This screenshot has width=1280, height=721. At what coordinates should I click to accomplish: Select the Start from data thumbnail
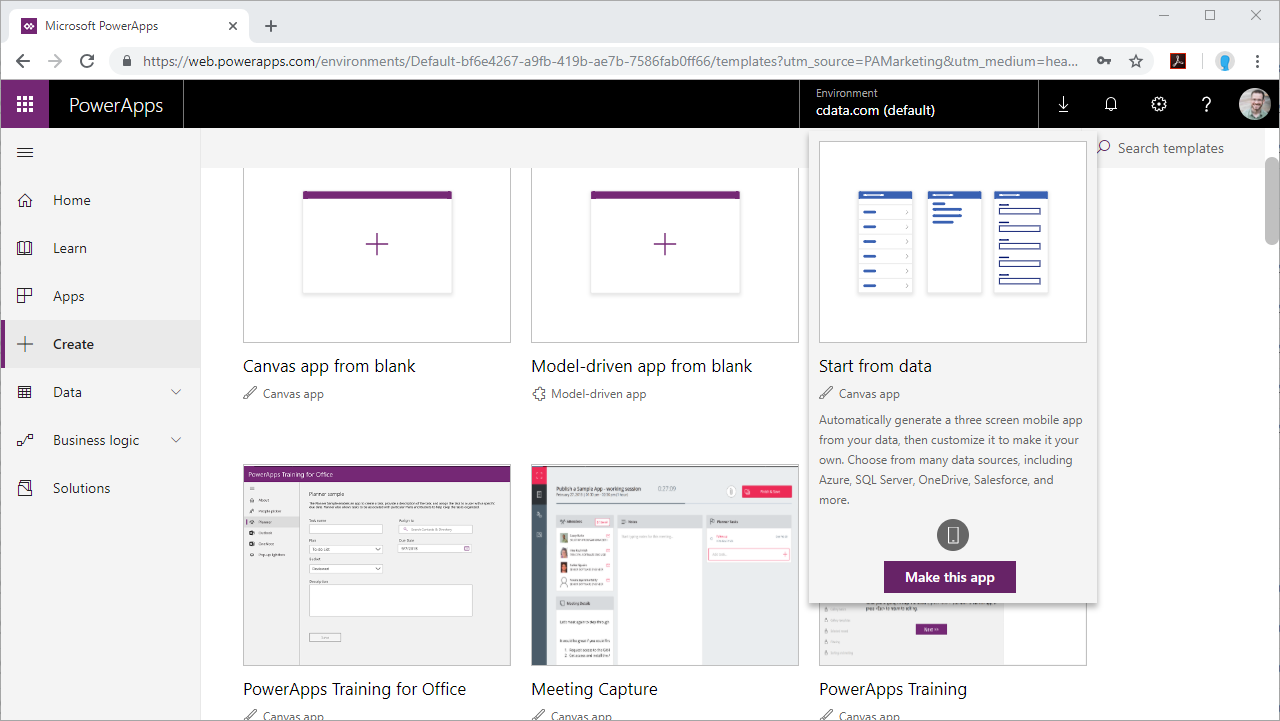point(953,242)
